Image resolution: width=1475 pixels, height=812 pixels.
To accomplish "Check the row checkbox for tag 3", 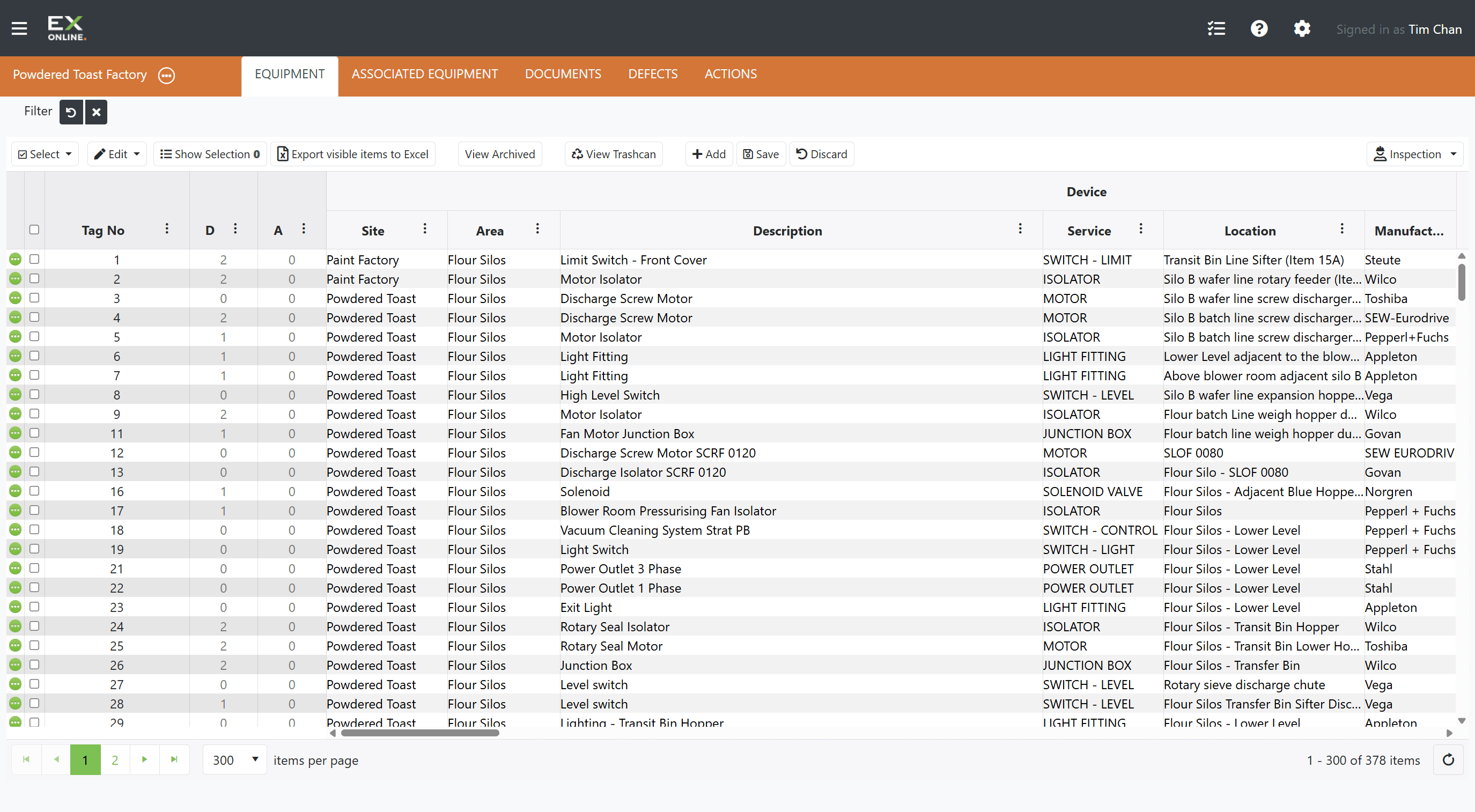I will click(34, 298).
